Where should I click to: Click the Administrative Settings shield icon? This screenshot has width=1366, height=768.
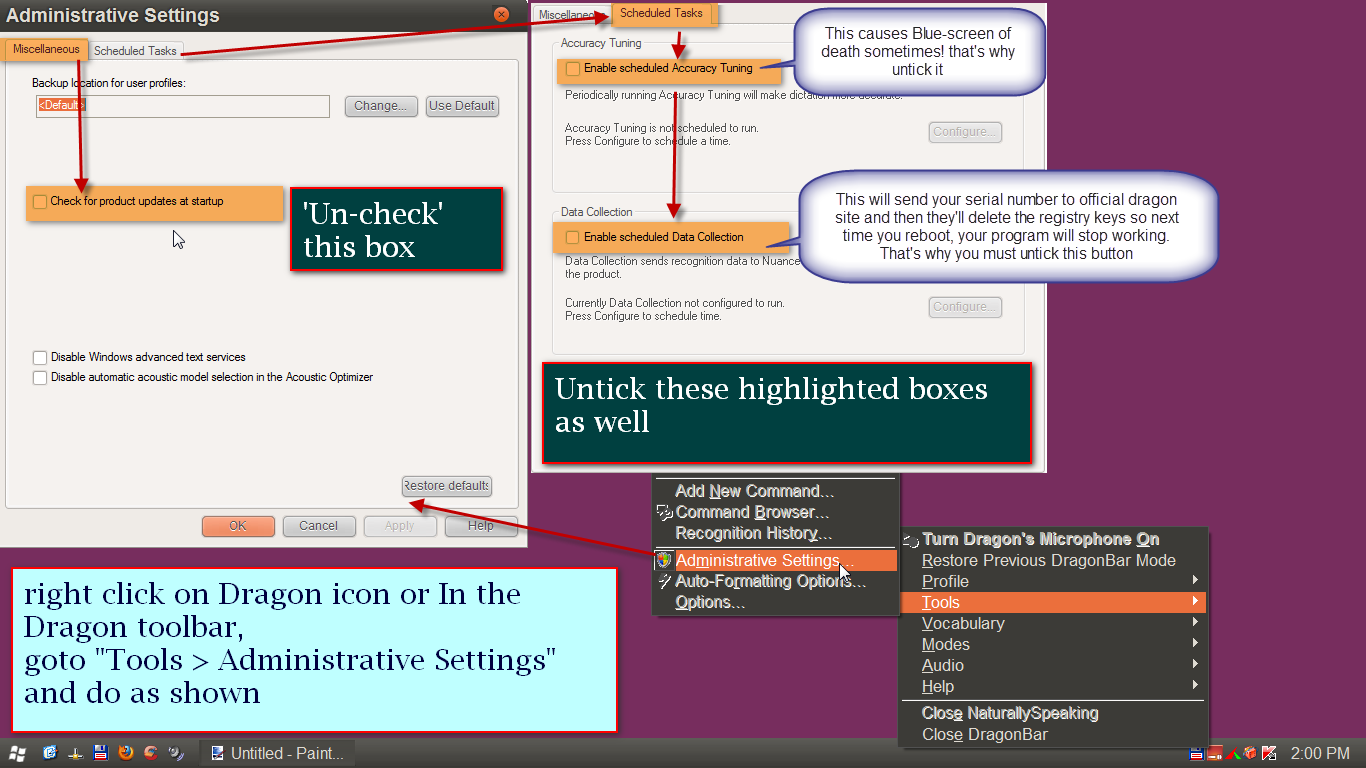click(x=663, y=560)
